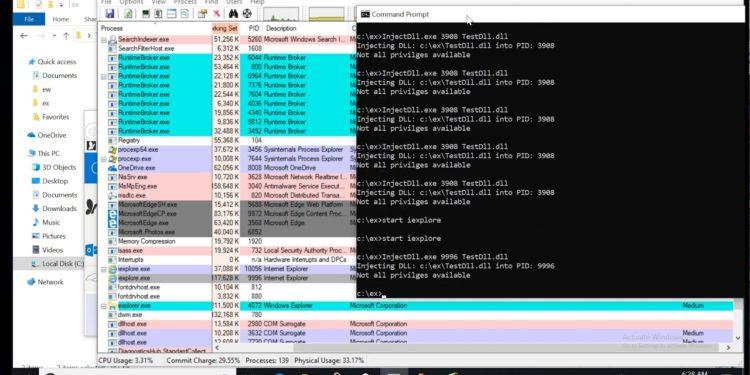
Task: Select the lsass.exe process row
Action: click(227, 251)
